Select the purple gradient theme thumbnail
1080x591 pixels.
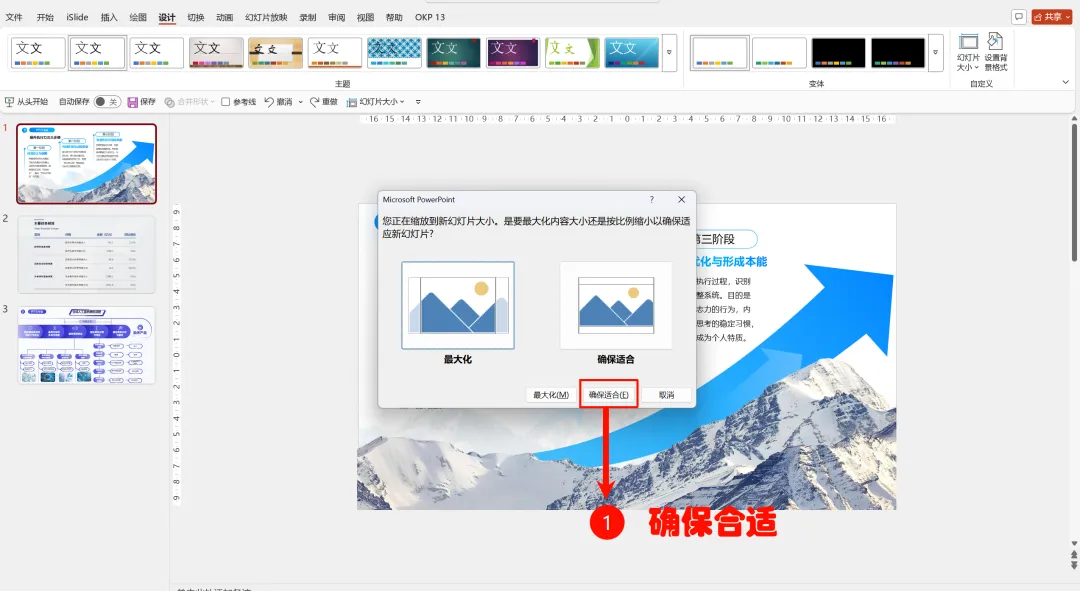(513, 53)
